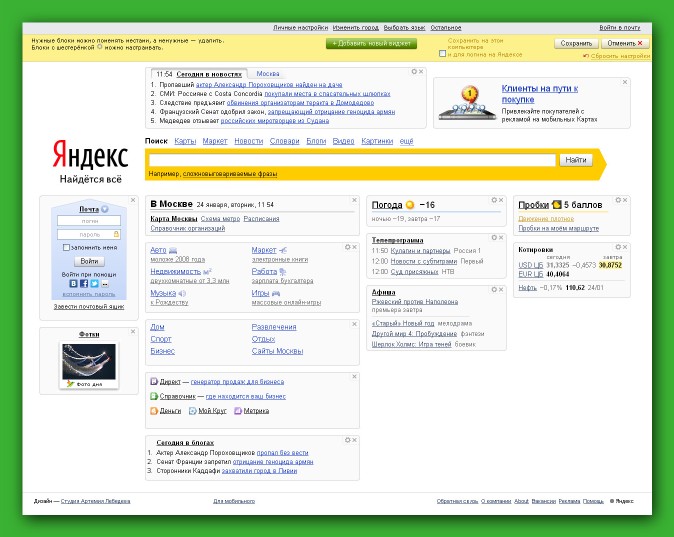This screenshot has height=537, width=674.
Task: Tick the save for Yandex login checkbox
Action: point(442,54)
